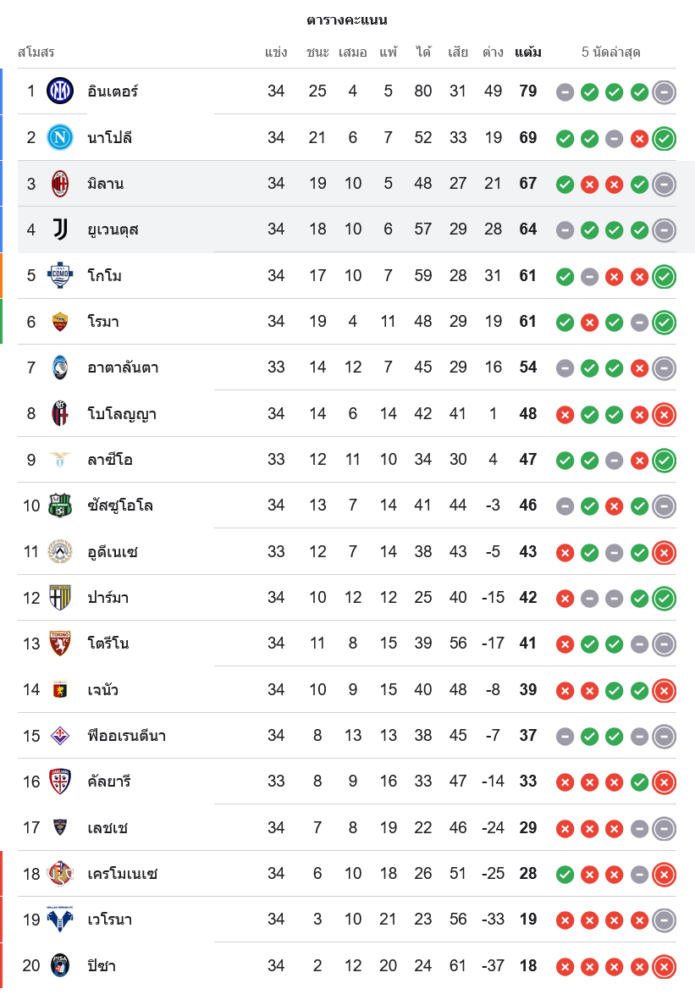Sort table by แต้ม column header

(x=528, y=52)
